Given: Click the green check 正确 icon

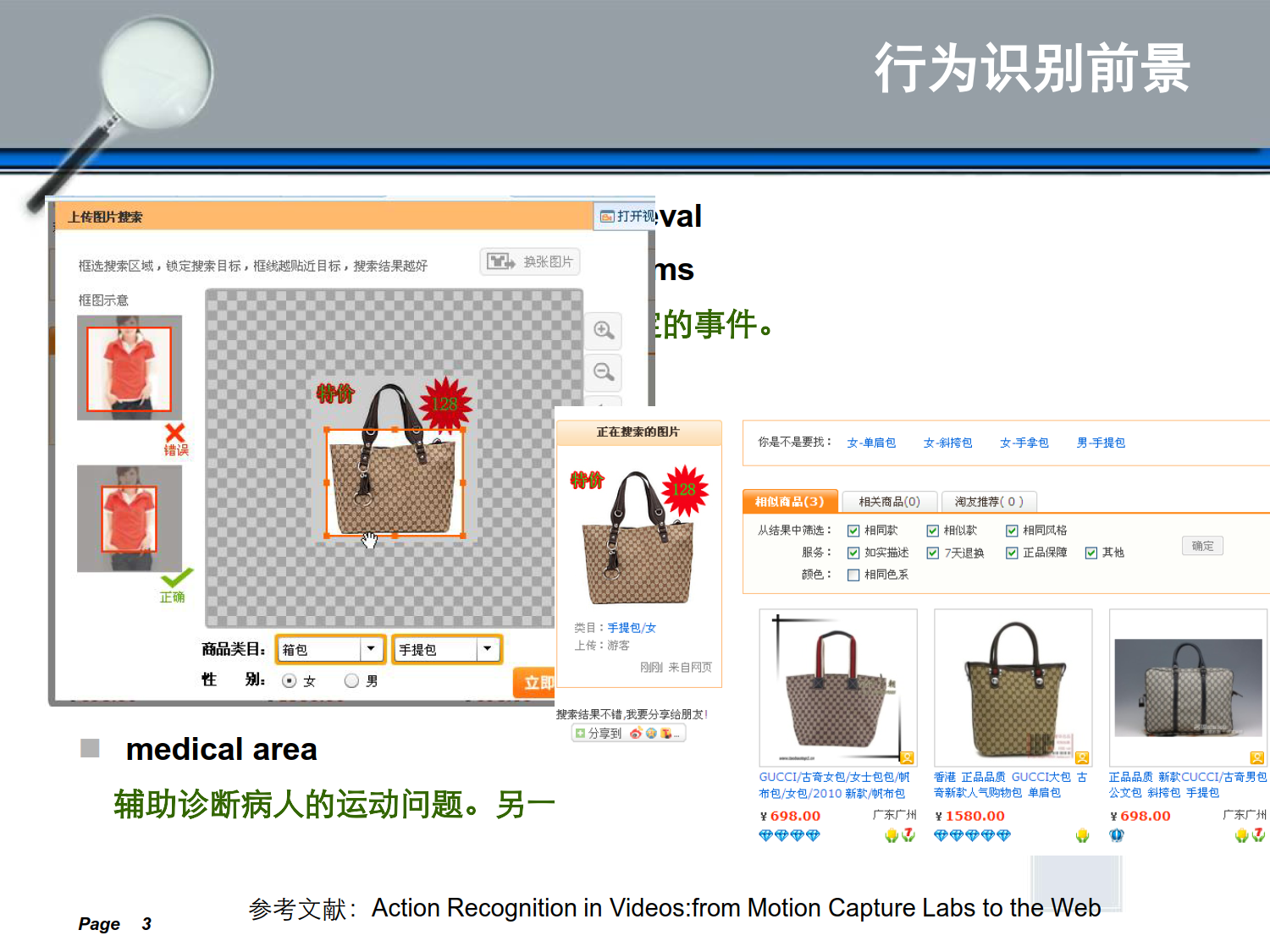Looking at the screenshot, I should point(177,578).
